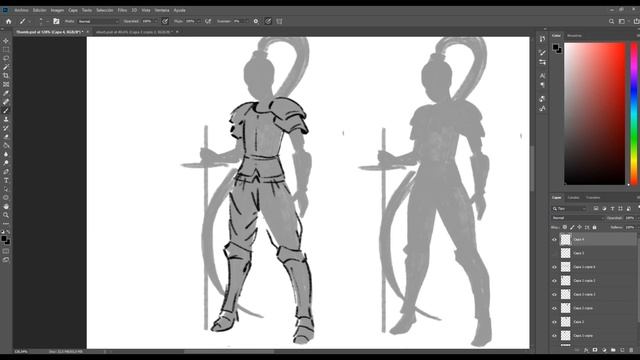Click the hue slider strip in Color panel

click(634, 114)
